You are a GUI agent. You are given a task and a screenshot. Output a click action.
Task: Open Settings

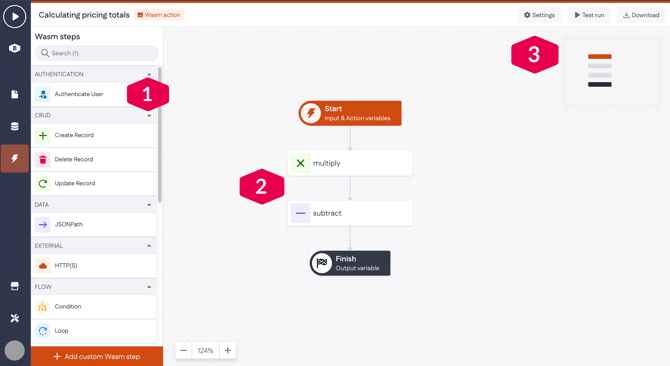tap(539, 15)
